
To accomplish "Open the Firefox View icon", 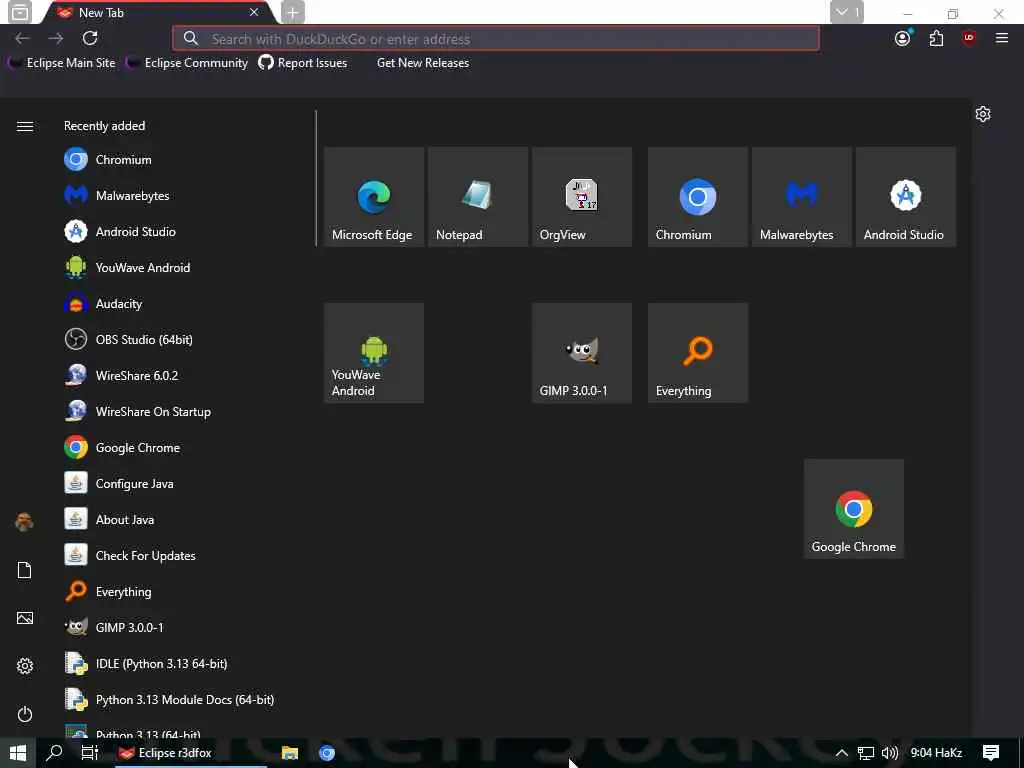I will (x=20, y=12).
